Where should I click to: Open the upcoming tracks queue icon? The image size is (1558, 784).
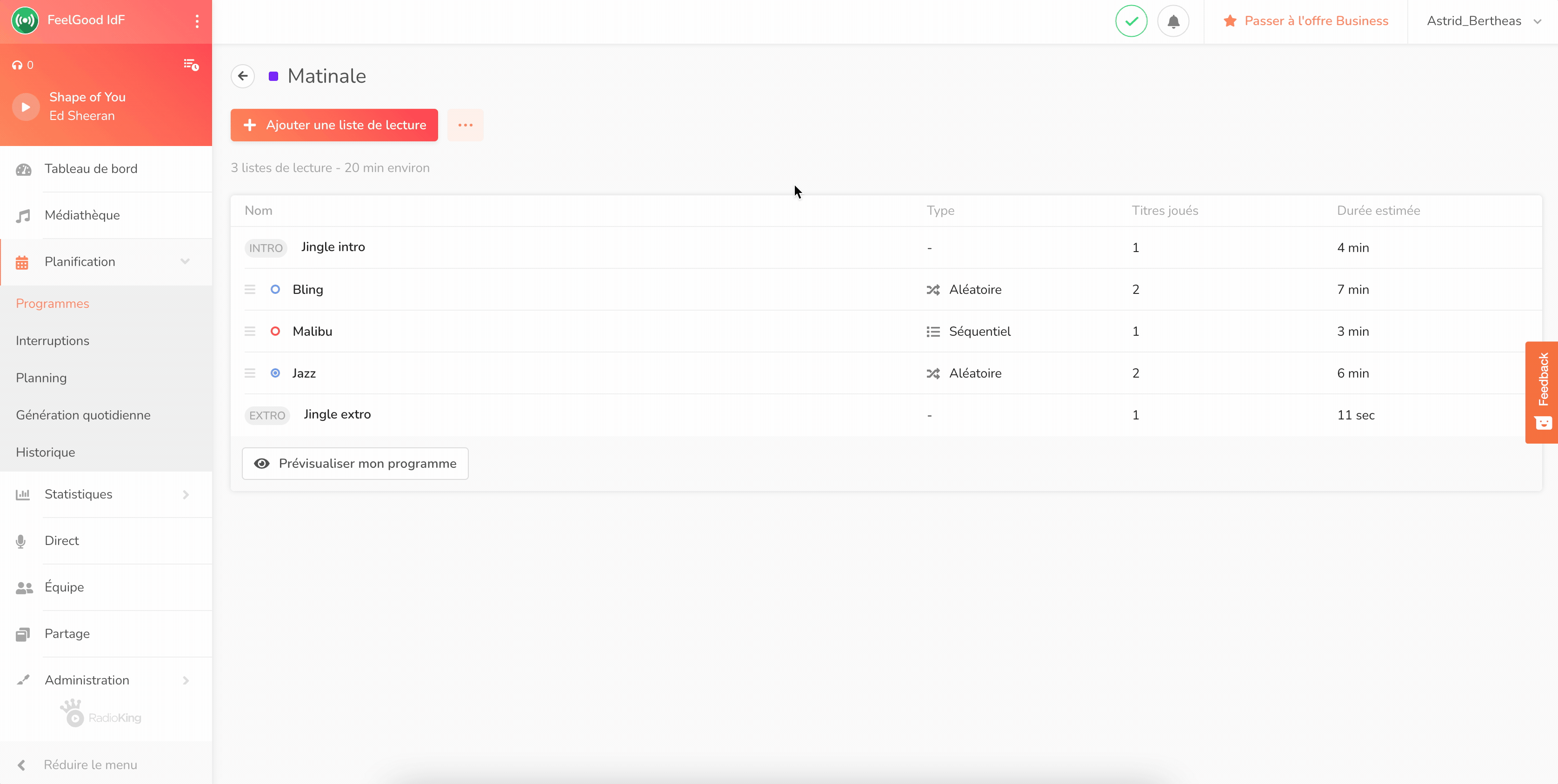pyautogui.click(x=191, y=65)
